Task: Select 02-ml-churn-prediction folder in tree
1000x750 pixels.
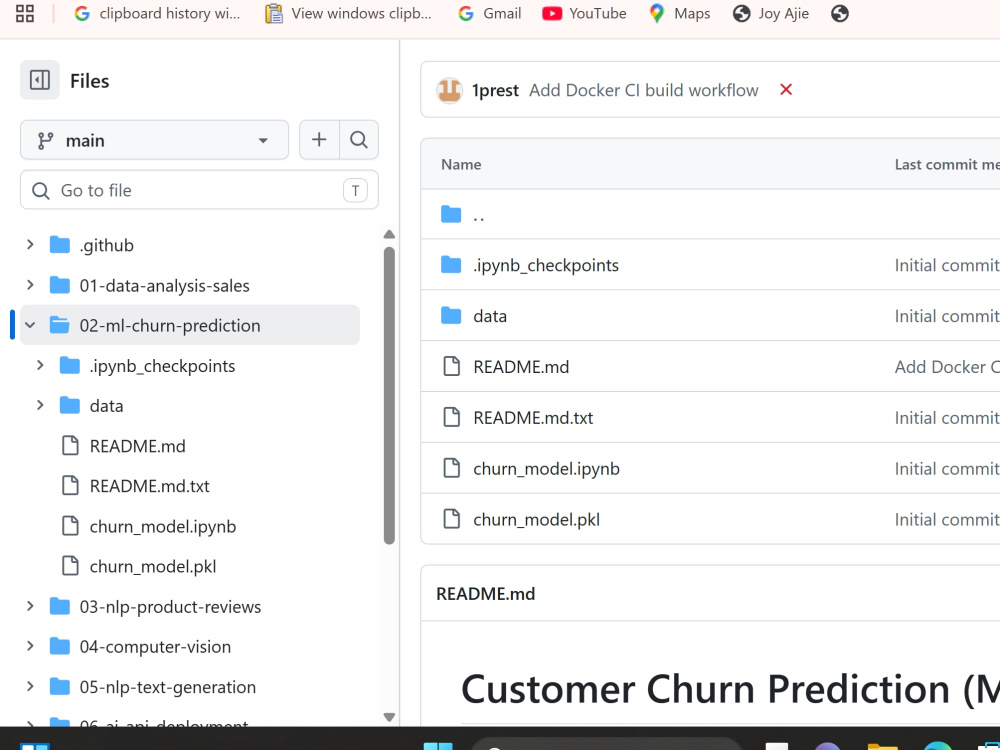Action: tap(170, 325)
